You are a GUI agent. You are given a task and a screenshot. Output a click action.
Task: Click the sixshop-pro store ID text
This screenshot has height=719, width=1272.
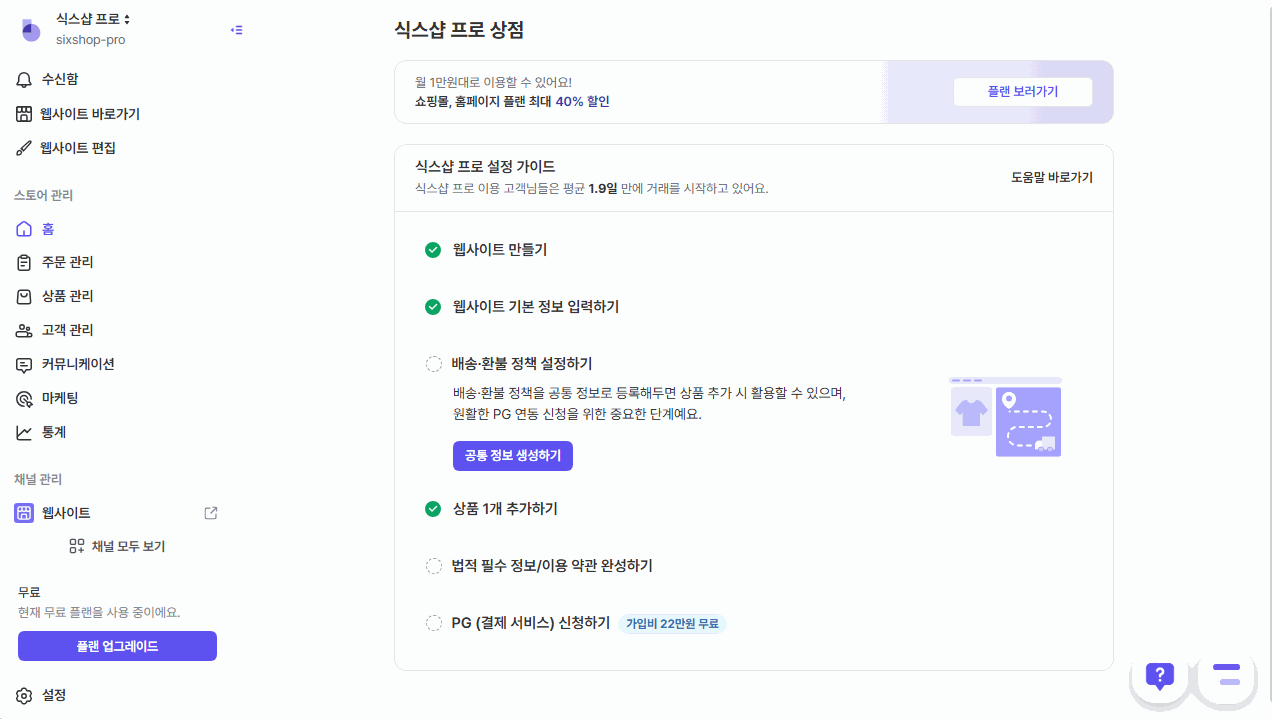point(90,40)
